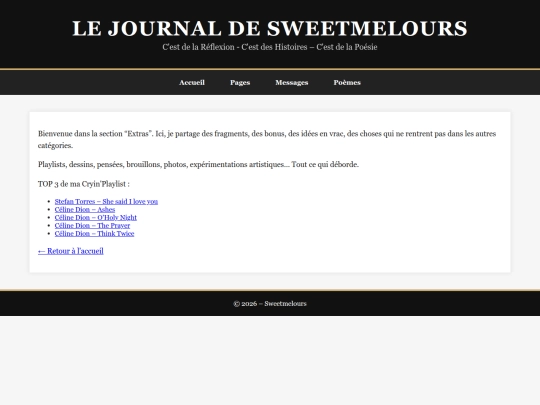Open Céline Dion – O'Holy Night link
Viewport: 540px width, 405px height.
96,217
